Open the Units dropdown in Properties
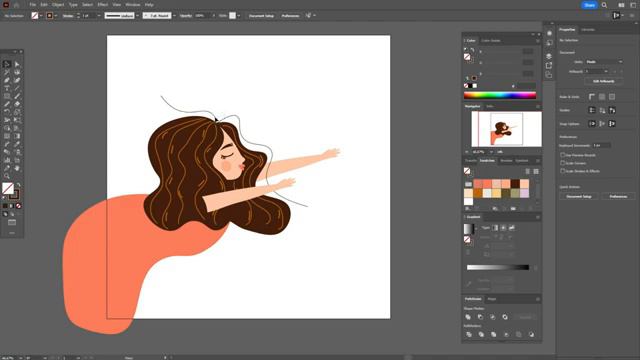The image size is (640, 360). (604, 62)
